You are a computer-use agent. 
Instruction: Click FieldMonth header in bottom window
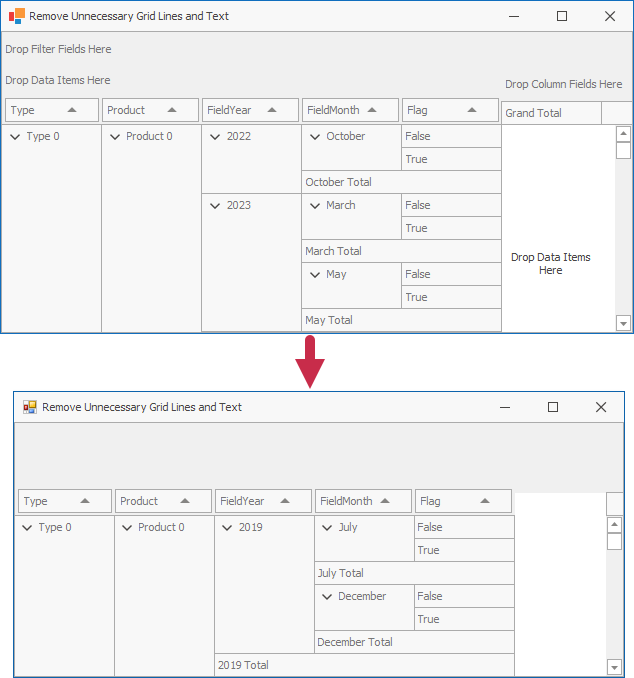click(363, 501)
